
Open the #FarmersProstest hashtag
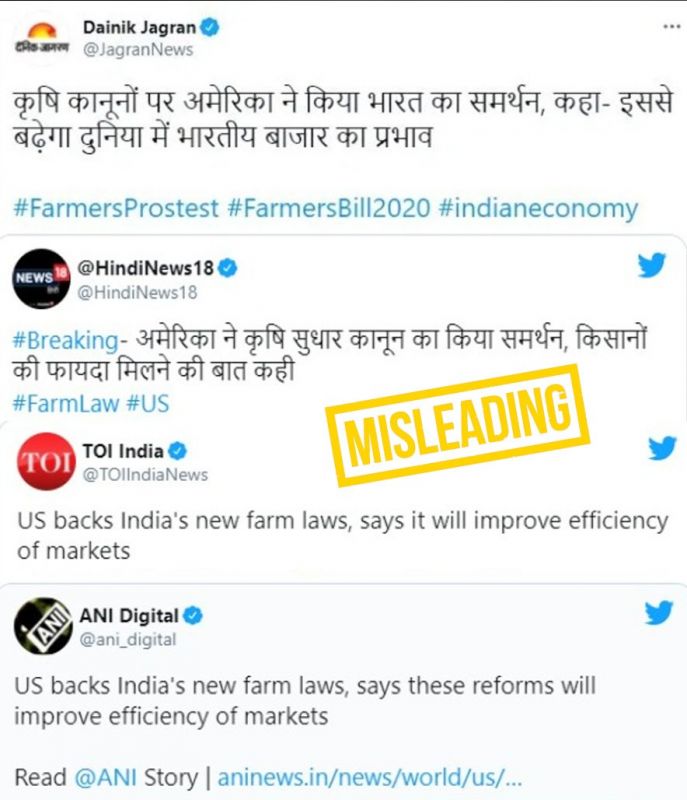tap(116, 208)
